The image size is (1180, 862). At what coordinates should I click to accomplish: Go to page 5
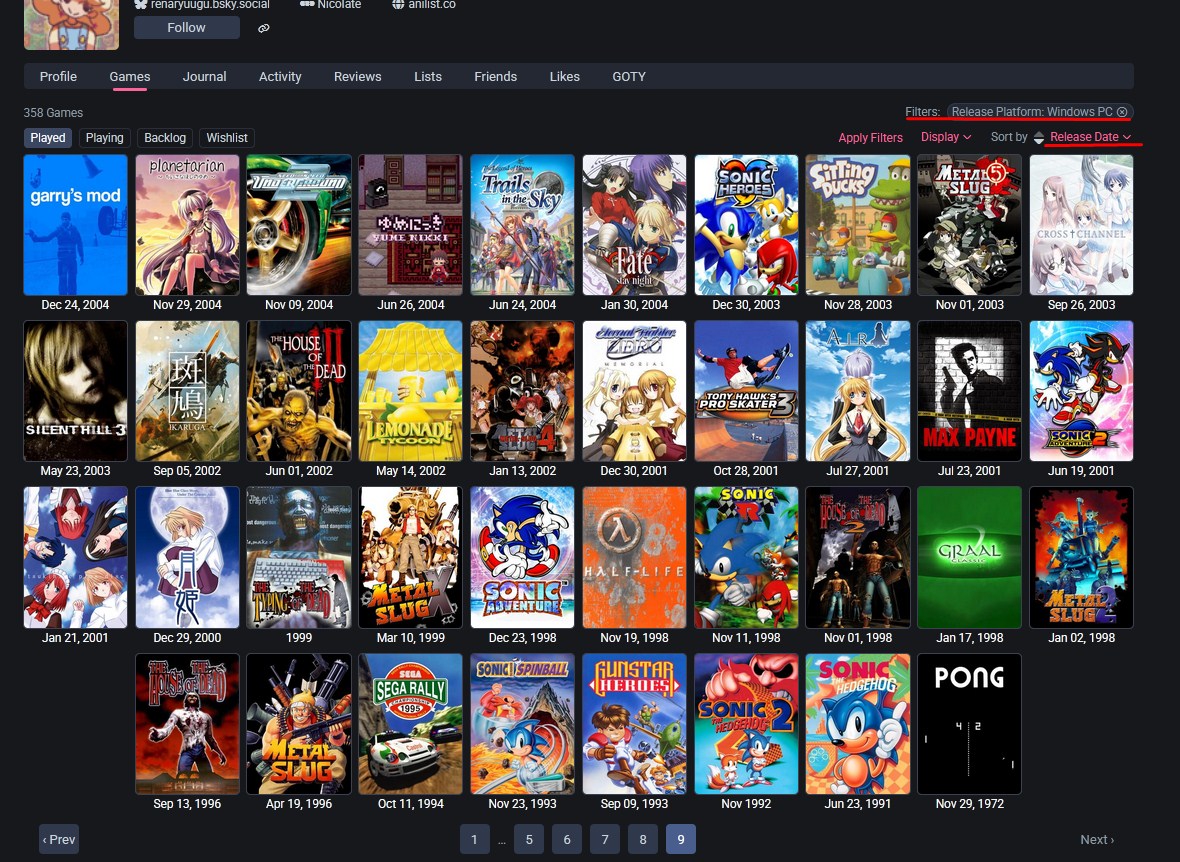pos(529,839)
